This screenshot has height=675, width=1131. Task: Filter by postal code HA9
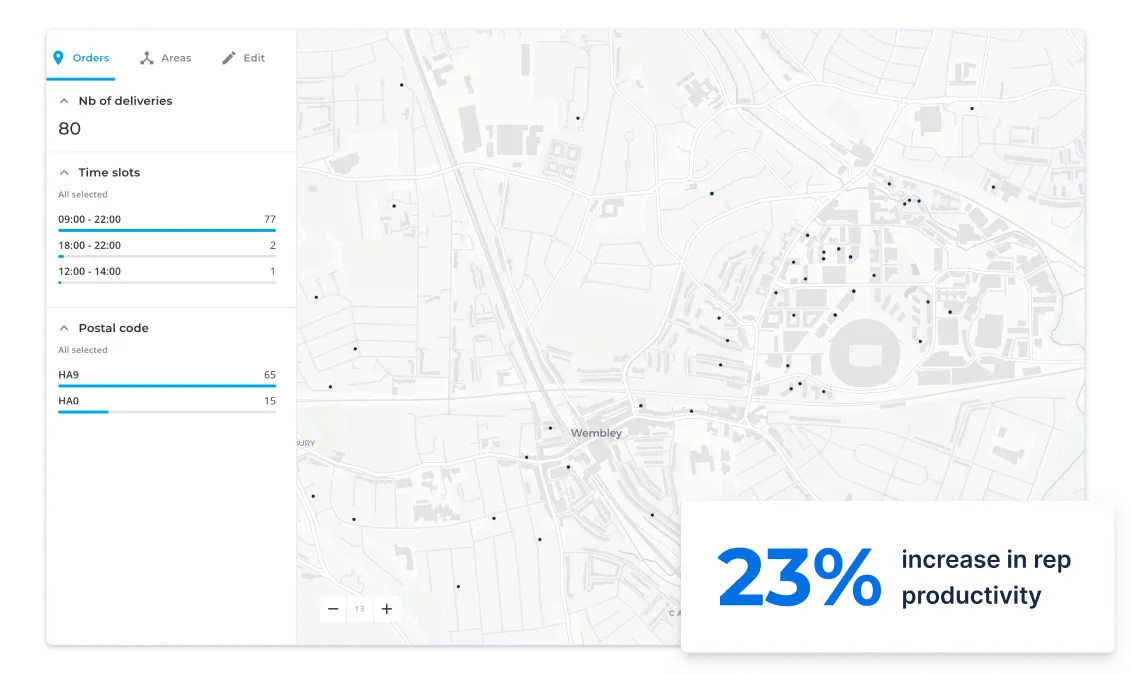coord(68,375)
